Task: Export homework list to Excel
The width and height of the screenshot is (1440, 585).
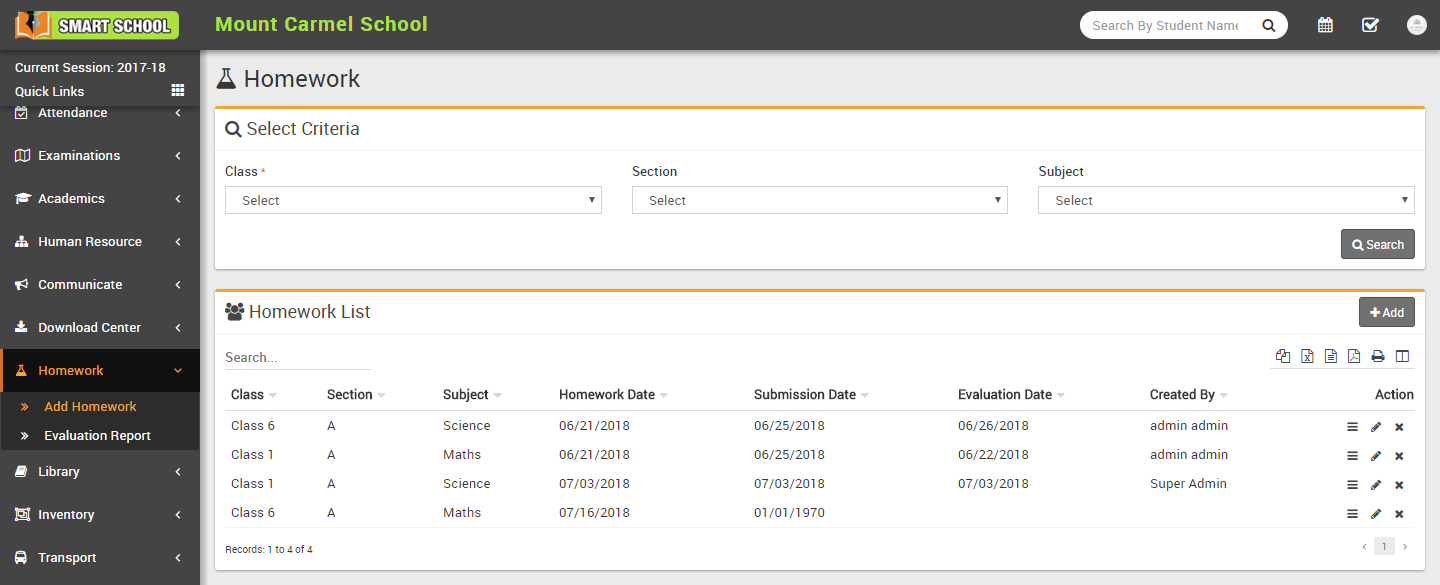Action: pos(1307,356)
